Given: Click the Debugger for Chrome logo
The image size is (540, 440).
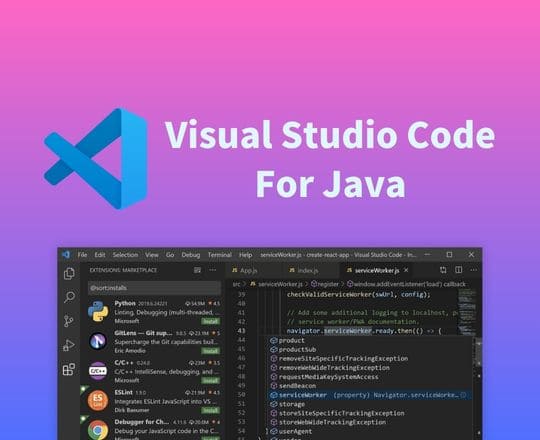Looking at the screenshot, I should pyautogui.click(x=98, y=430).
